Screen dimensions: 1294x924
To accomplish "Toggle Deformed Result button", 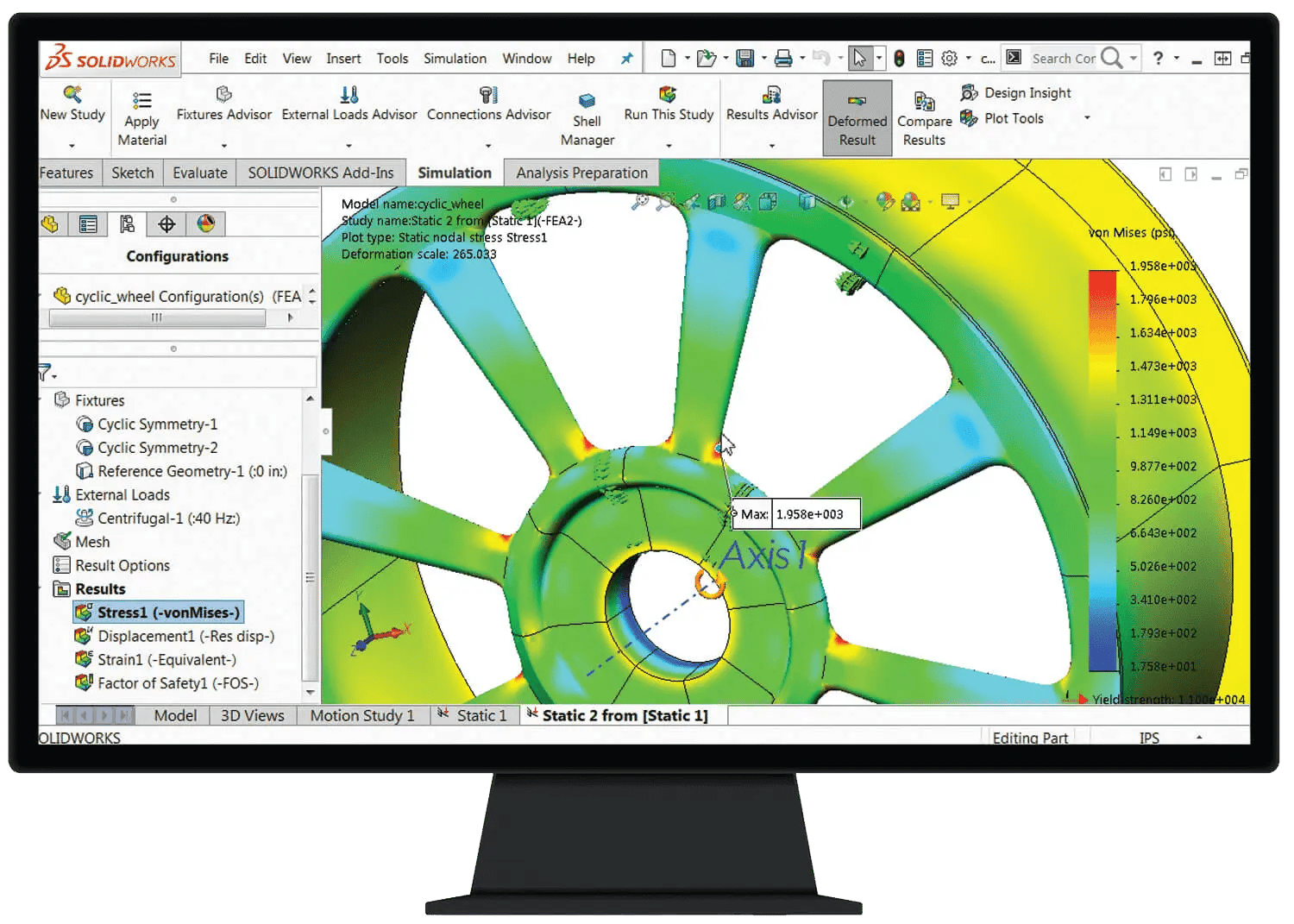I will click(x=857, y=118).
